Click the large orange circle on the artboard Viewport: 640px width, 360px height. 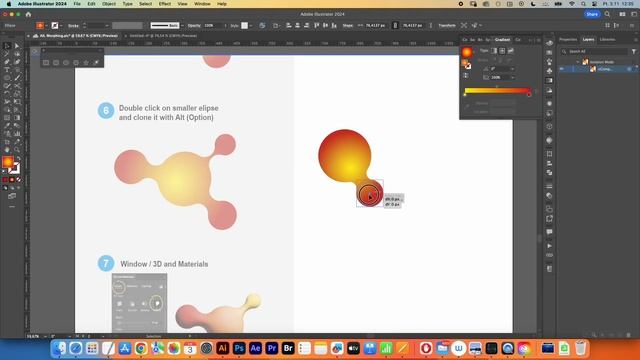point(344,156)
